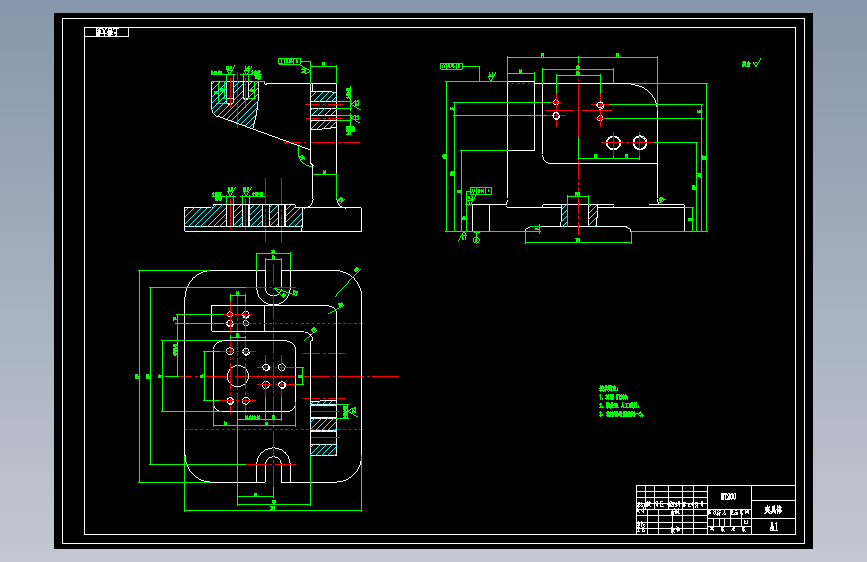Select the hatched key block at front view bottom
Viewport: 867px width, 562px height.
579,215
